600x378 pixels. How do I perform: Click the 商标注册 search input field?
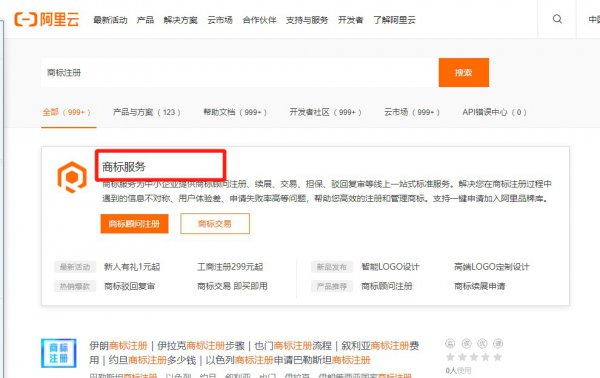tap(240, 73)
